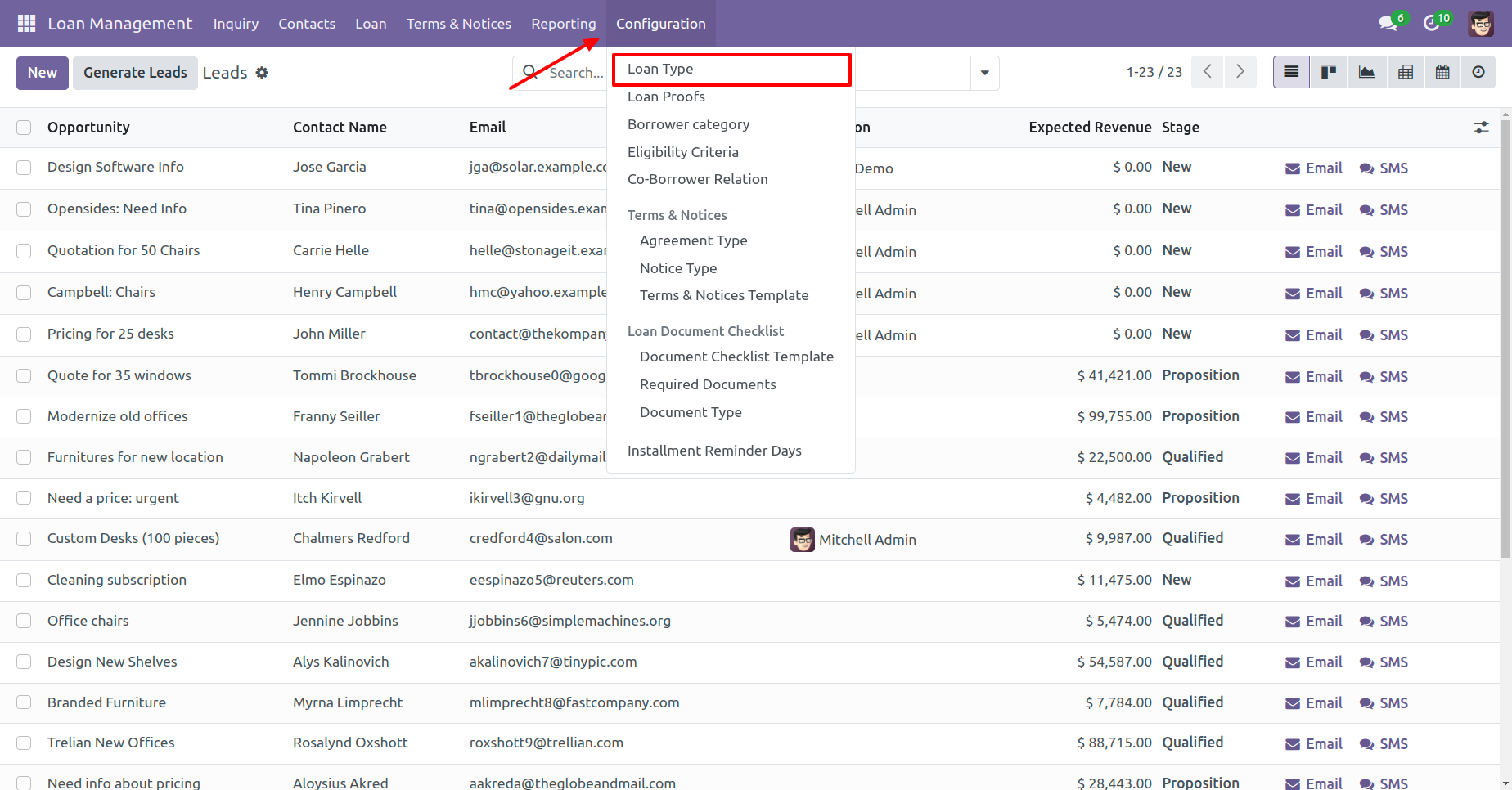
Task: Open the Leads settings gear icon
Action: [x=262, y=73]
